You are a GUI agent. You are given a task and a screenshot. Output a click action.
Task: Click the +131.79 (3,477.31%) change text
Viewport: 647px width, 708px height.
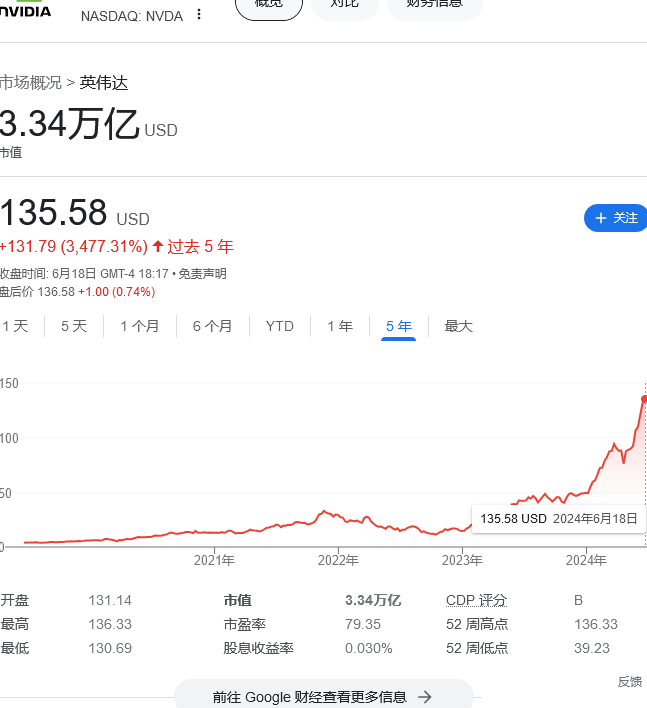point(74,247)
